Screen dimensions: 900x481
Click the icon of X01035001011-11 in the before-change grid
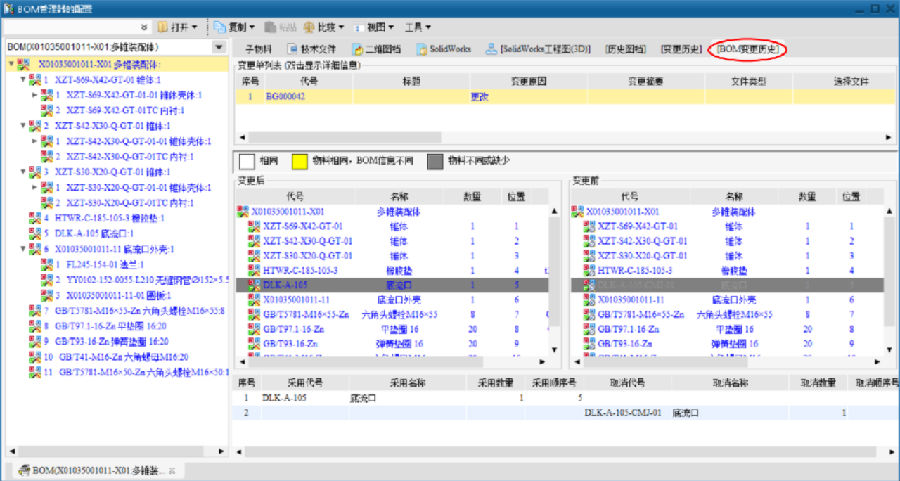coord(589,300)
